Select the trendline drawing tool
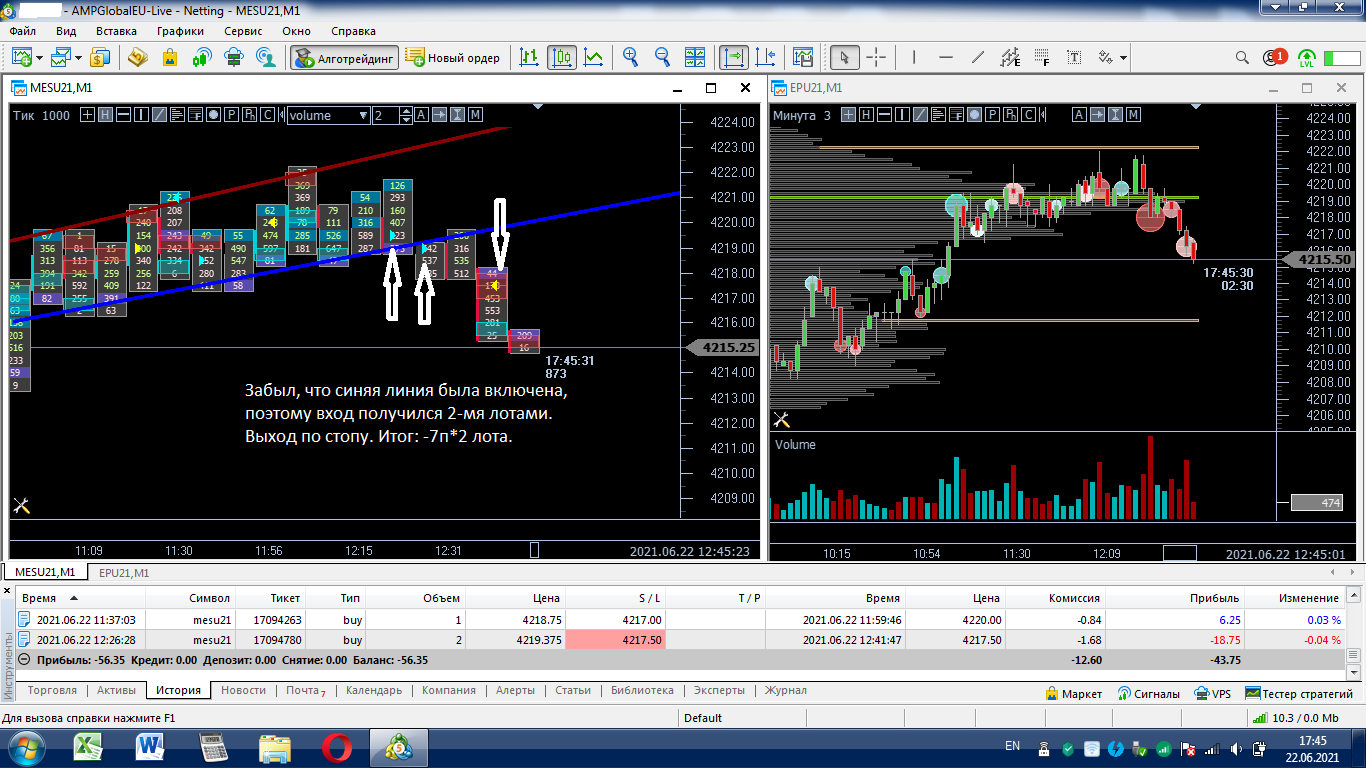 tap(978, 57)
